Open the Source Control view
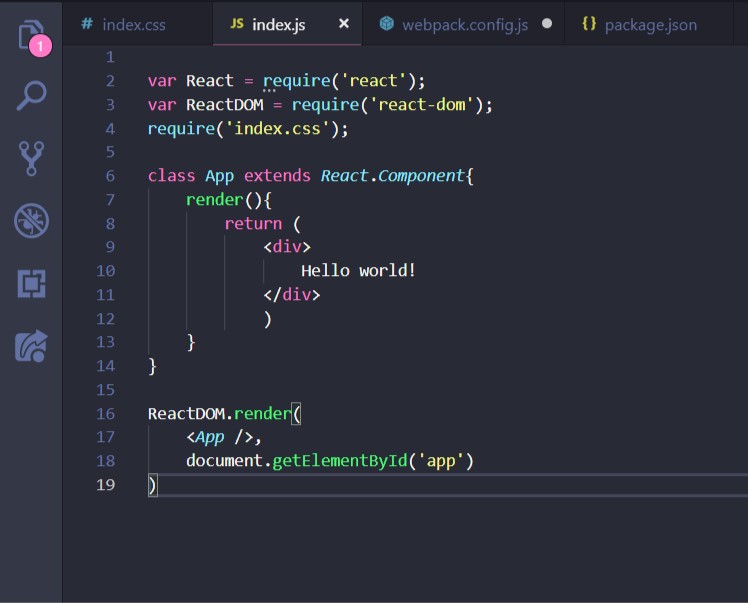Viewport: 748px width, 603px height. pyautogui.click(x=31, y=158)
